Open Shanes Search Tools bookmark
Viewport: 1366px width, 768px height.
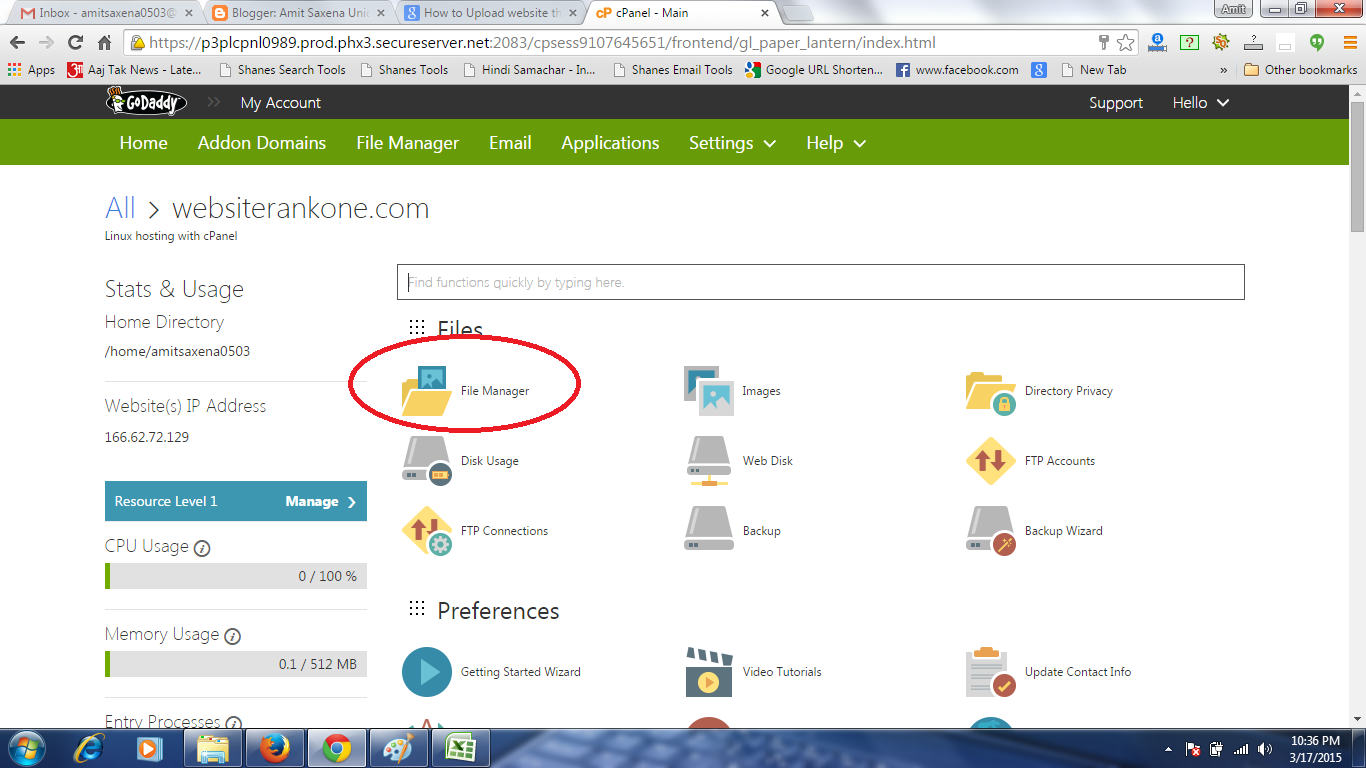pos(281,70)
